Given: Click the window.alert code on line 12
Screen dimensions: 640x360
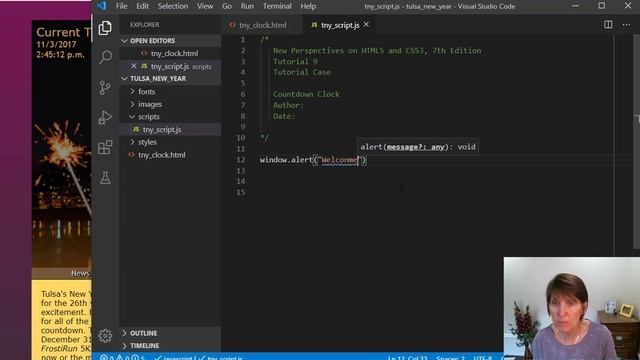Looking at the screenshot, I should 313,160.
